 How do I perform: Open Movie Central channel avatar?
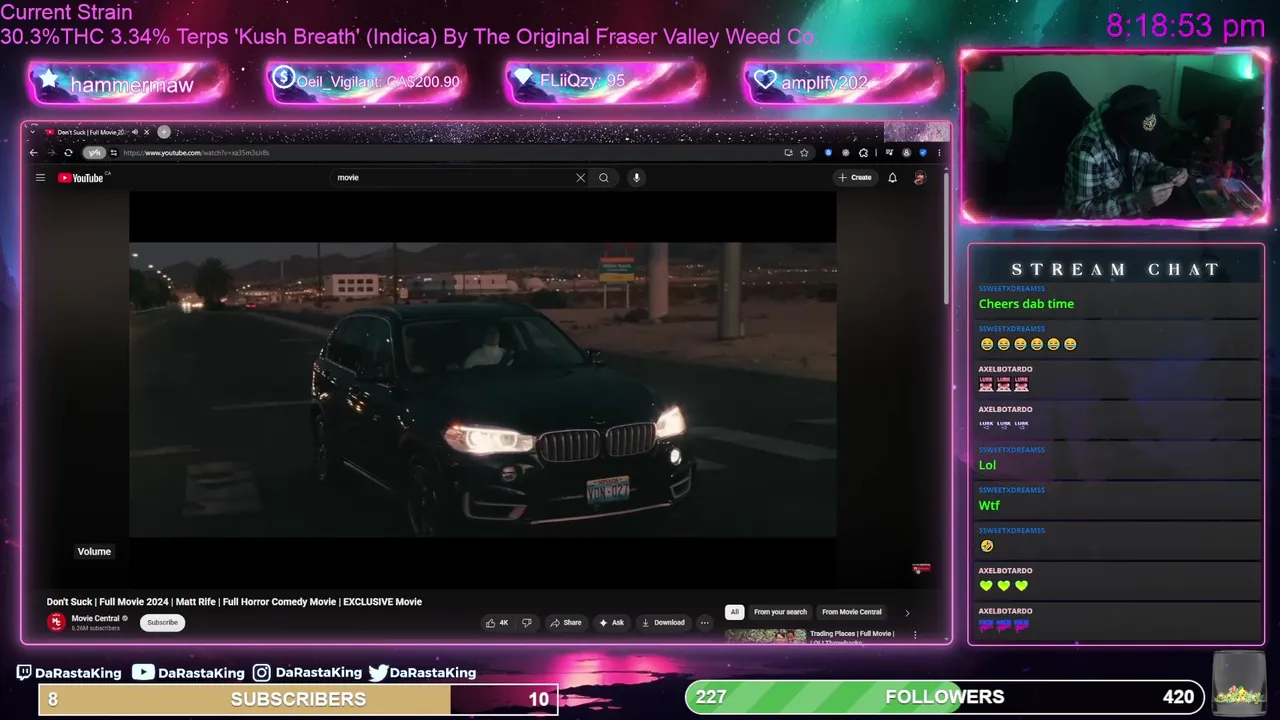56,622
